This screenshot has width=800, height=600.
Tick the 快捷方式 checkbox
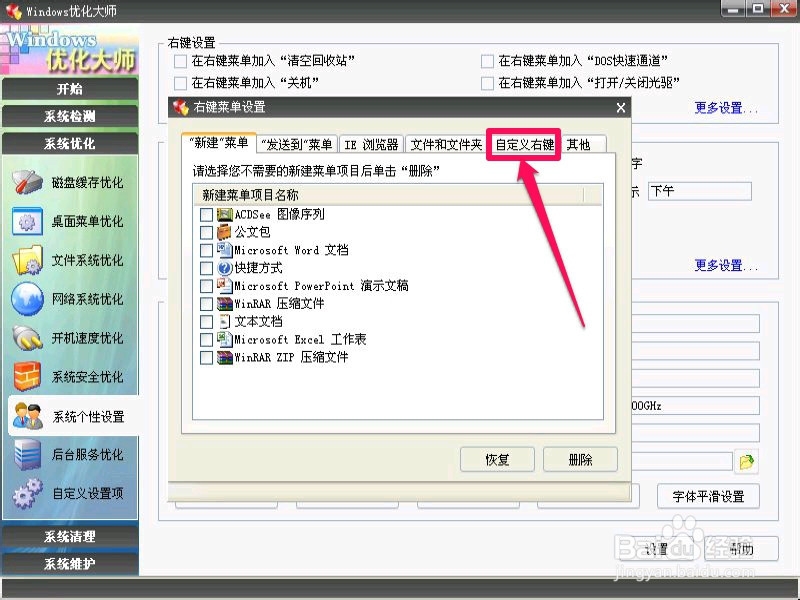pos(206,268)
